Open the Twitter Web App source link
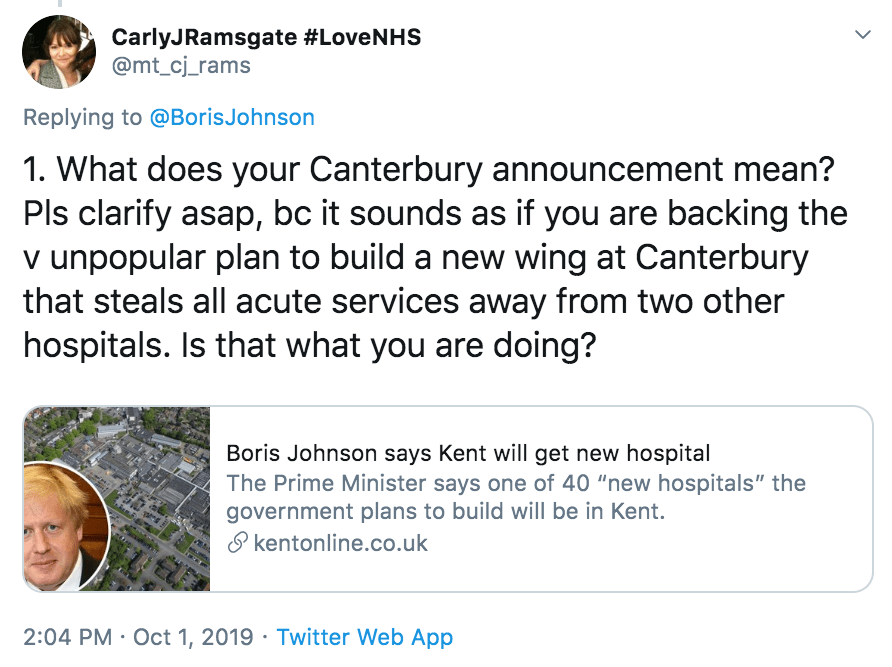892x667 pixels. click(364, 637)
